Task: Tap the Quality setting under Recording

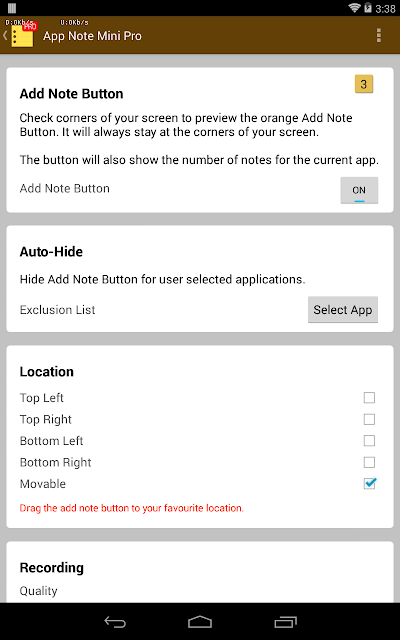Action: click(x=38, y=591)
